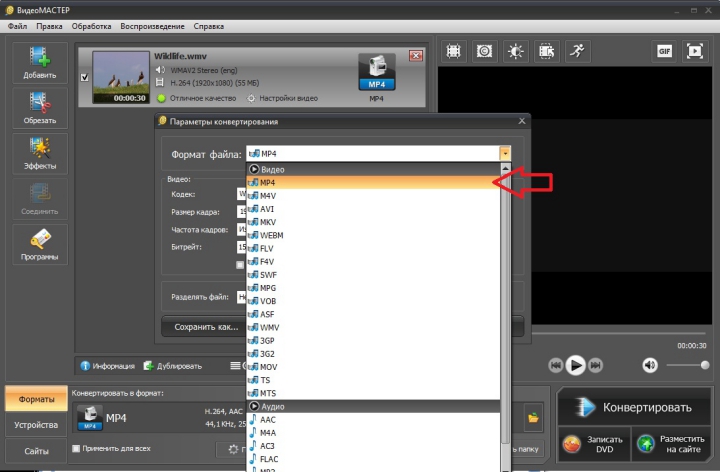Open the Справка menu
This screenshot has width=720, height=472.
208,26
